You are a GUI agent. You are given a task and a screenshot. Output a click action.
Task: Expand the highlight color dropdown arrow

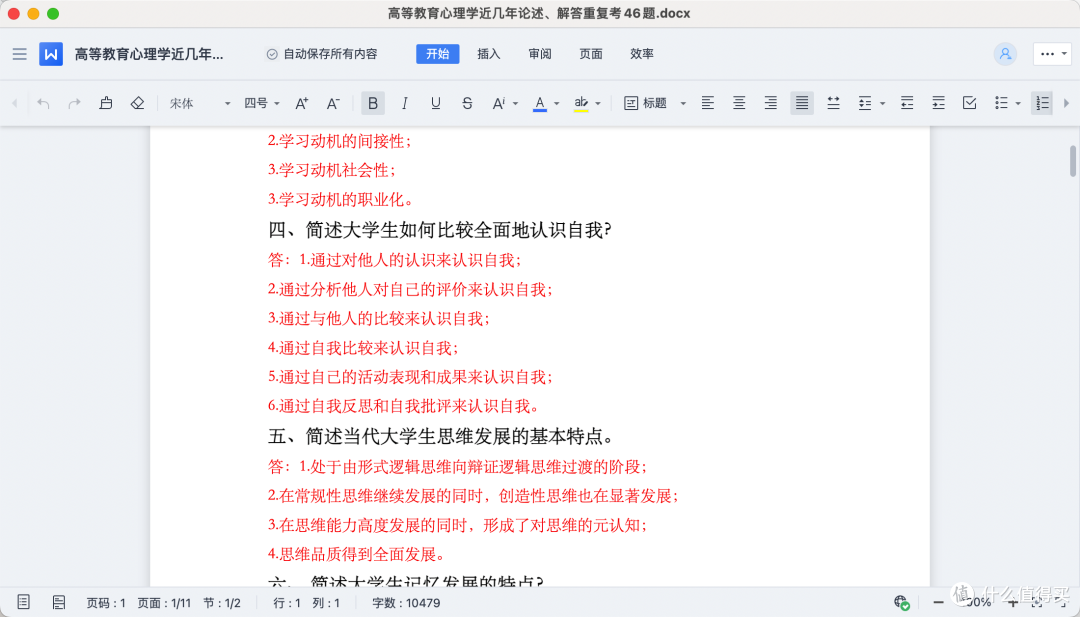598,104
